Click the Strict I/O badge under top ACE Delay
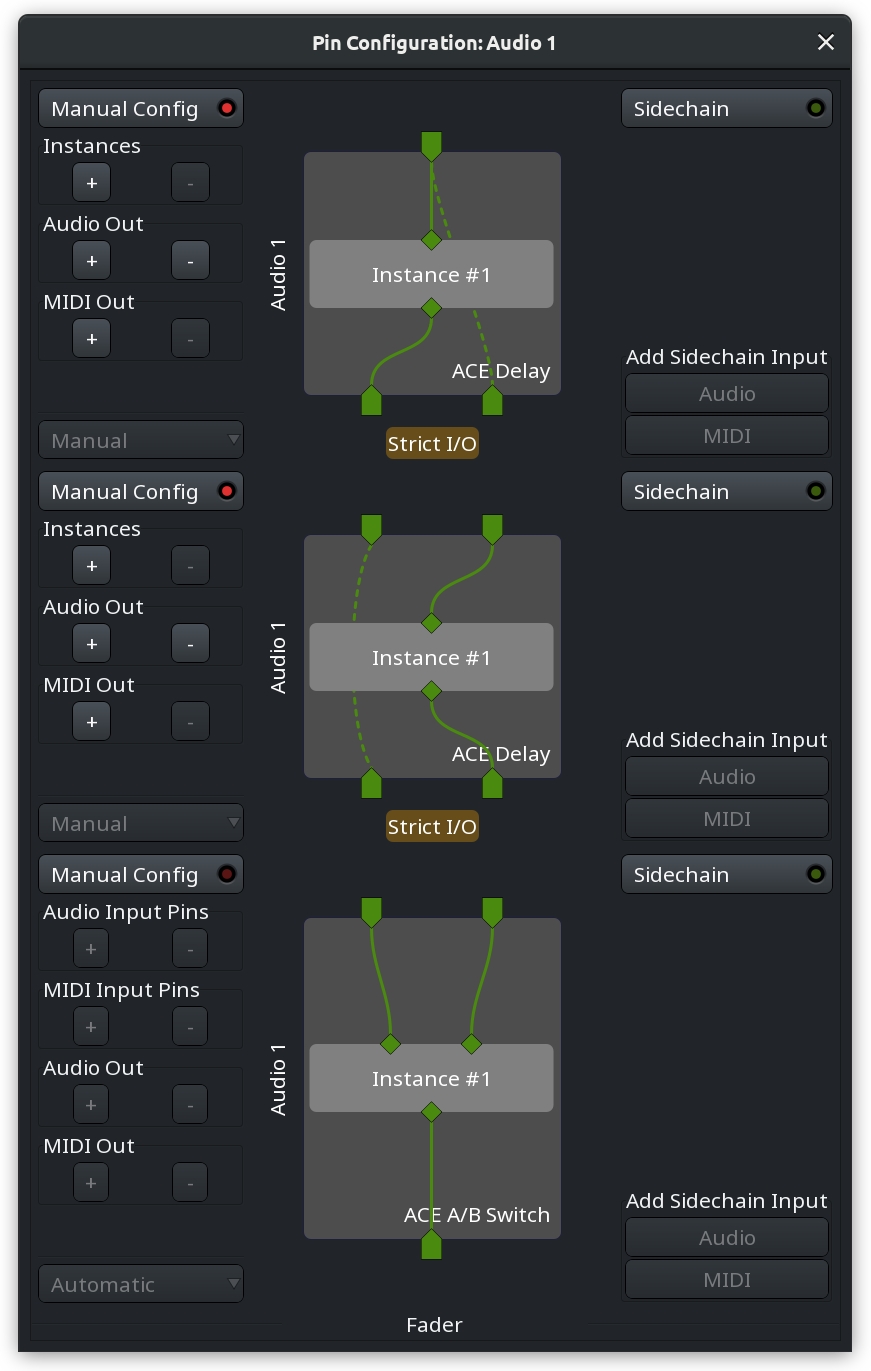 (432, 443)
